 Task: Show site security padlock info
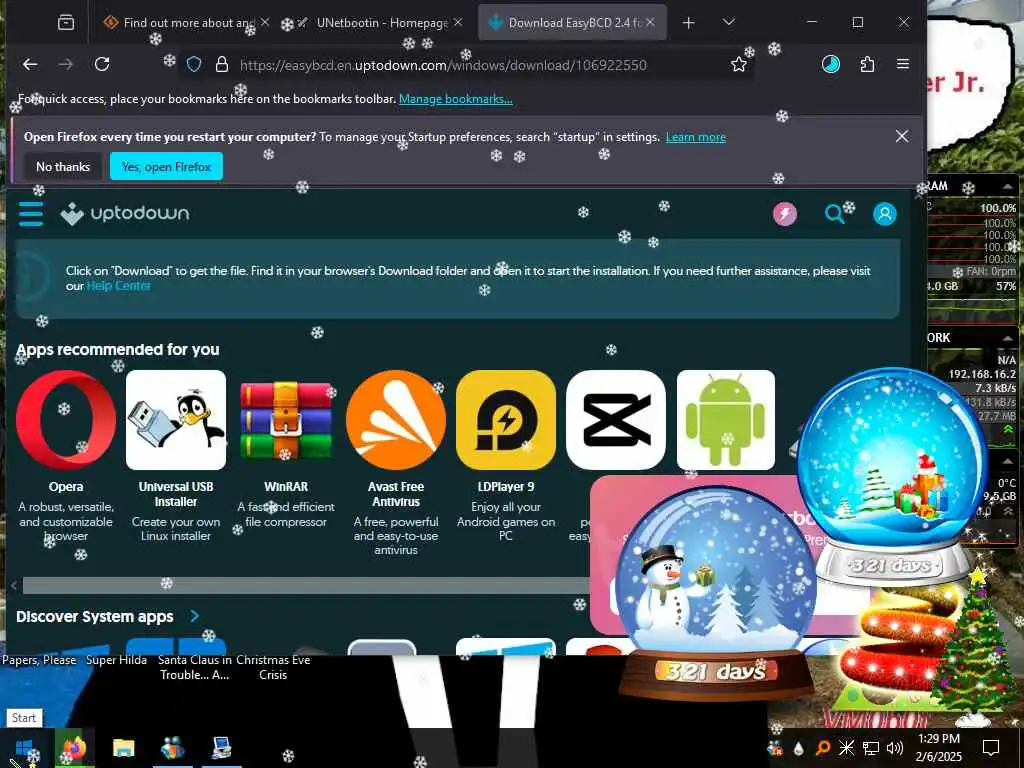(222, 64)
